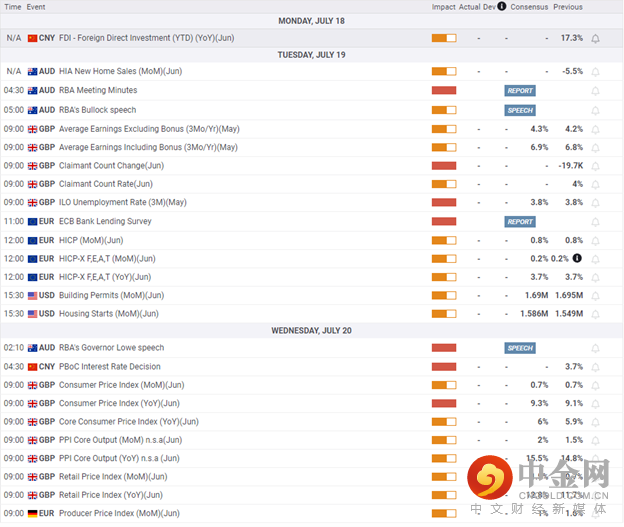Enable alert bell for RBA Meeting Minutes
This screenshot has height=527, width=624.
(x=595, y=91)
